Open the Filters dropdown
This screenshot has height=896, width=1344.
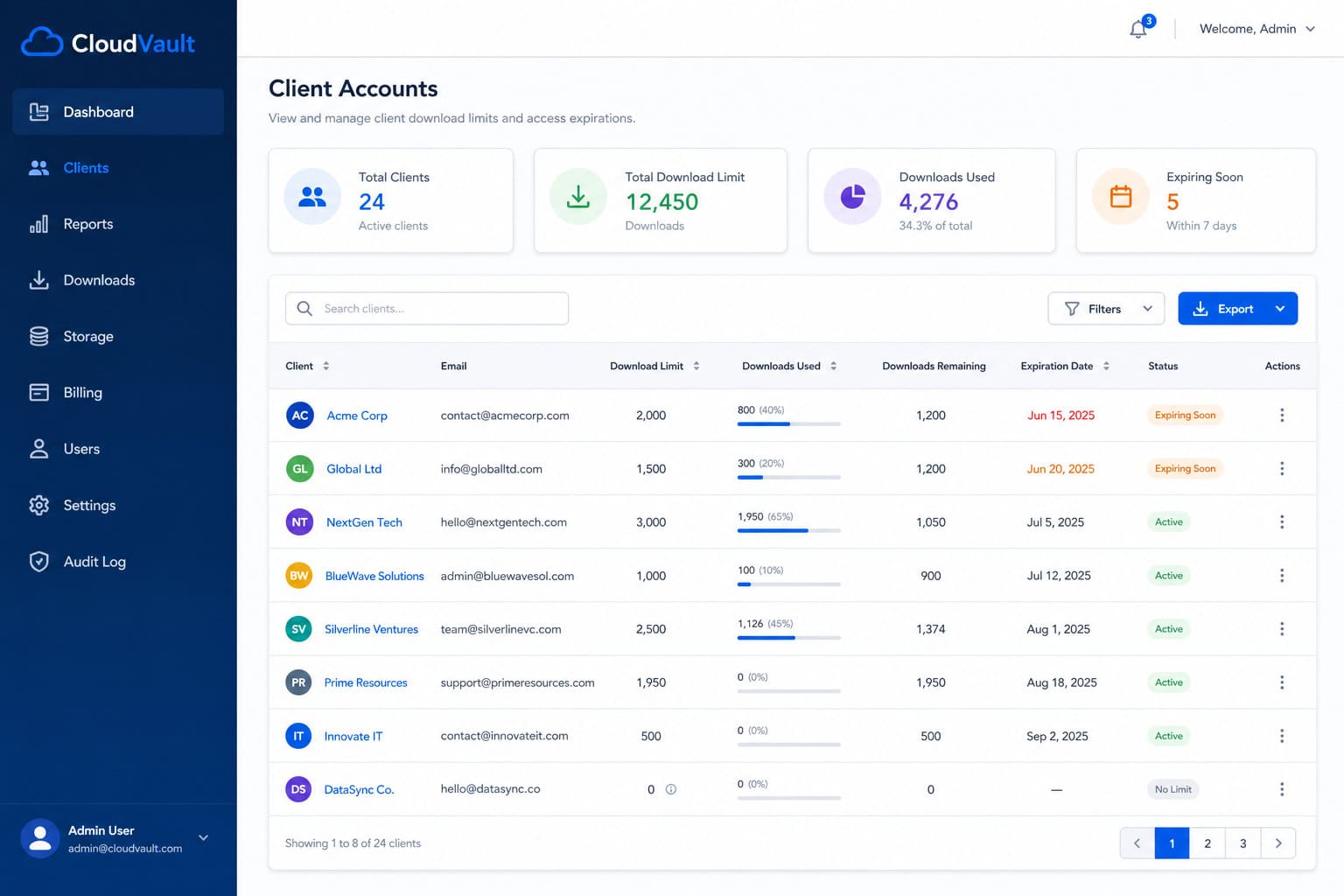[1106, 309]
